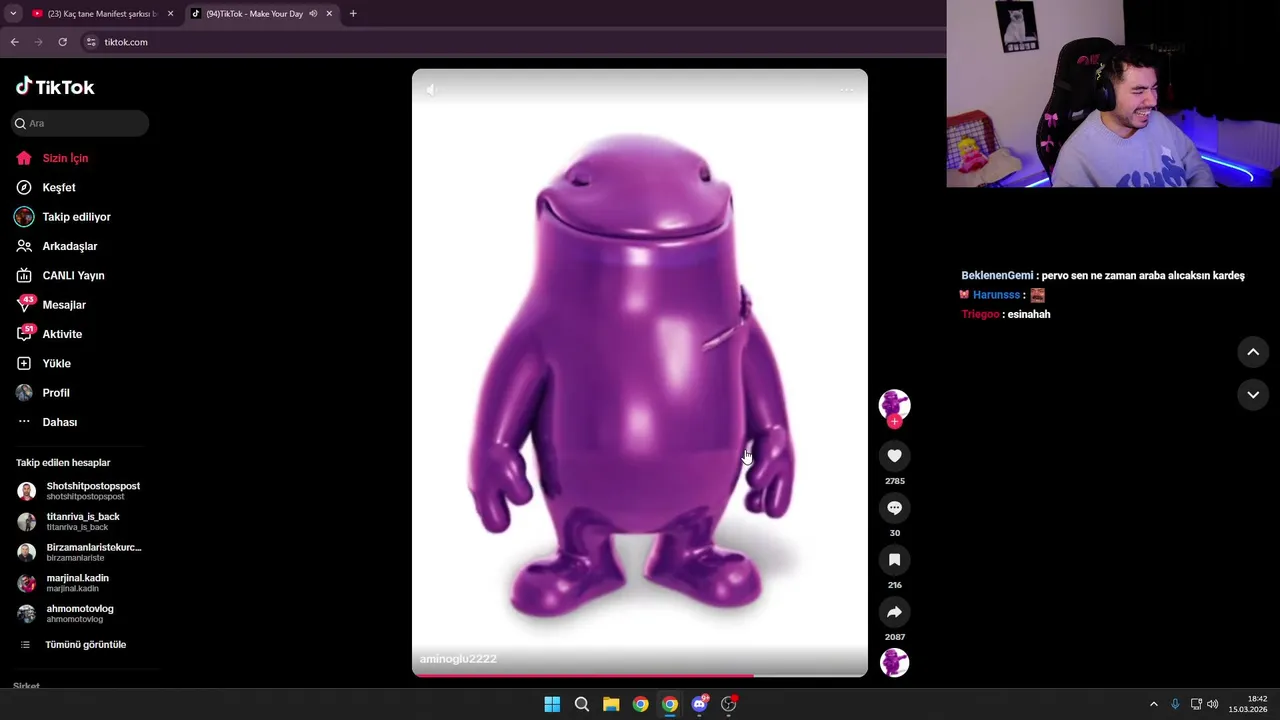Viewport: 1280px width, 720px height.
Task: Open Mesajlar inbox
Action: pos(64,305)
